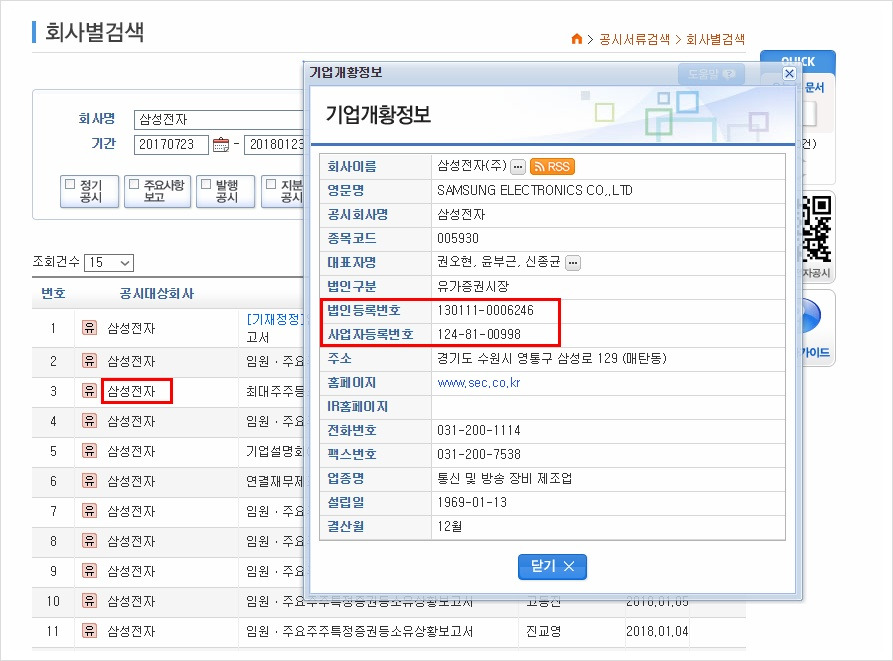The width and height of the screenshot is (893, 661).
Task: Click the 도움말 help button
Action: coord(711,74)
